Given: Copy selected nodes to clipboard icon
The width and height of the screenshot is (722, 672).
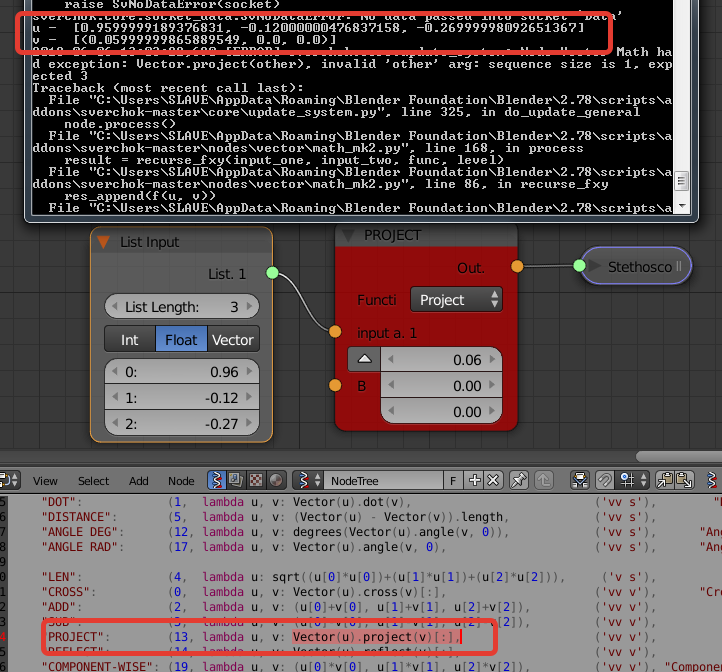Looking at the screenshot, I should pyautogui.click(x=665, y=480).
